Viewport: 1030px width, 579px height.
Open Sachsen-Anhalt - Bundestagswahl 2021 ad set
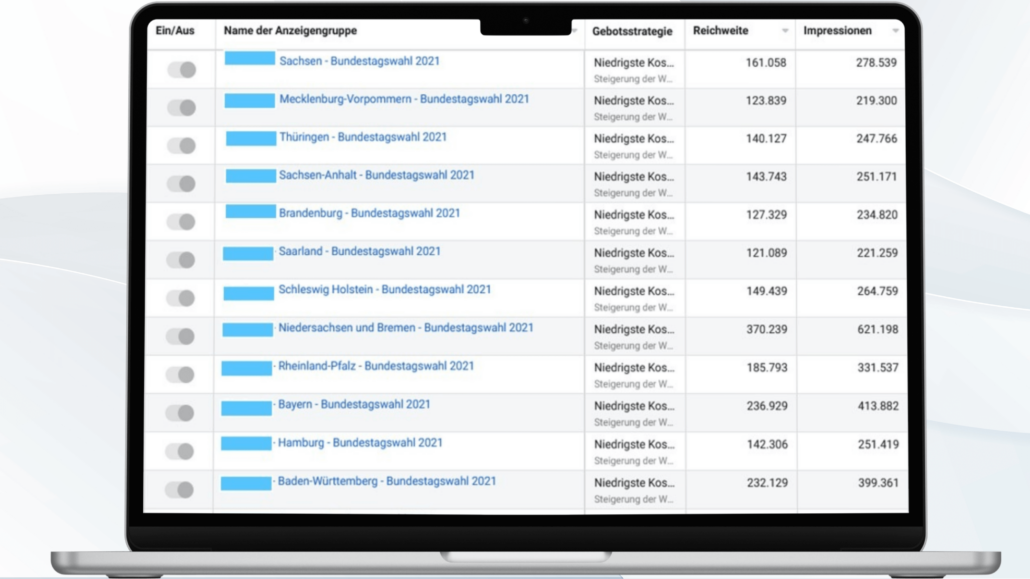tap(376, 175)
